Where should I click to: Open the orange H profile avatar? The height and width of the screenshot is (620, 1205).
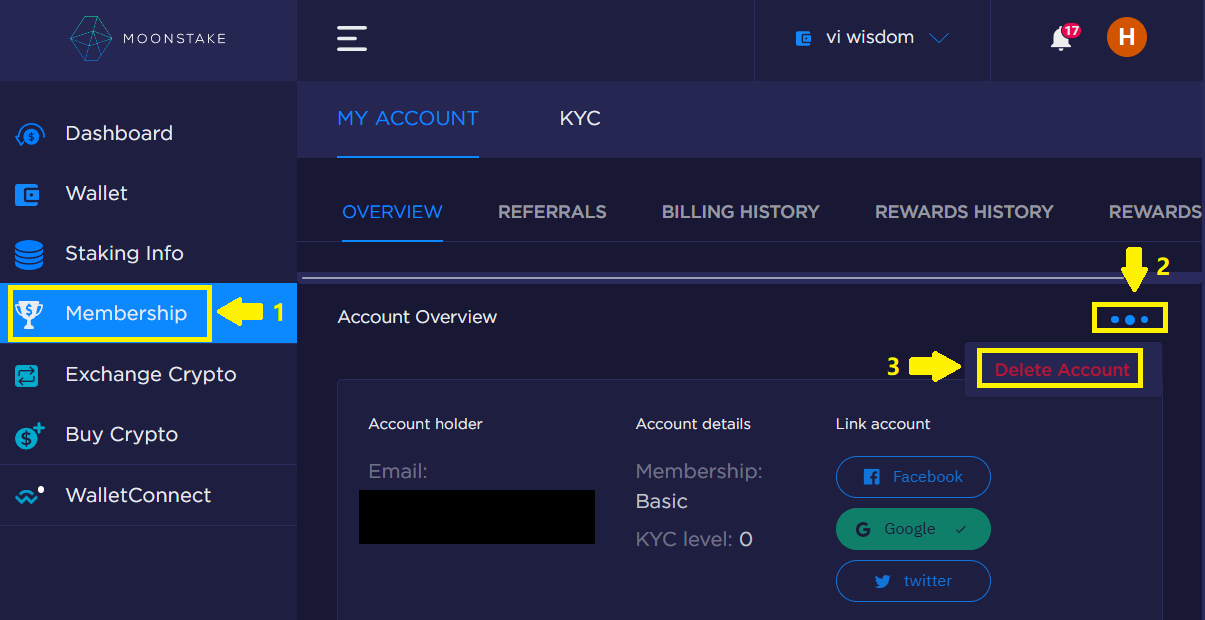click(x=1126, y=38)
